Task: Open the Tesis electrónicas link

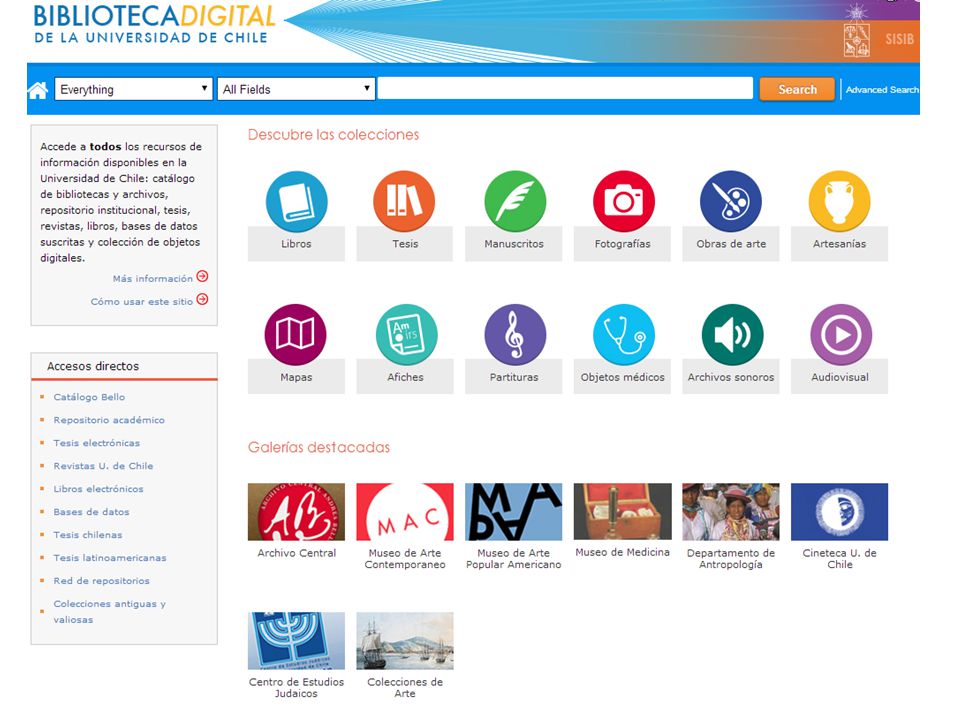Action: (x=96, y=443)
